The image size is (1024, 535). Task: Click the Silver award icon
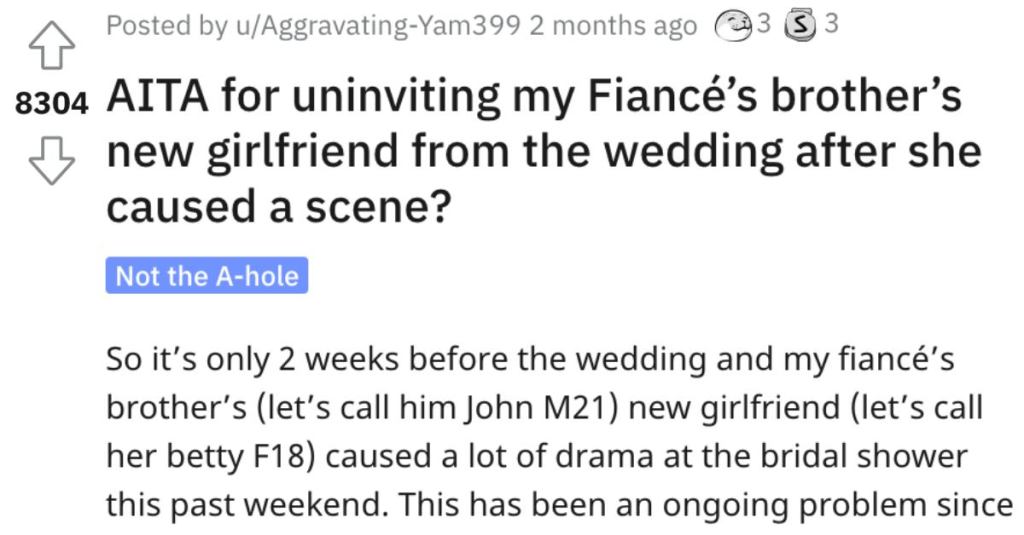click(801, 26)
